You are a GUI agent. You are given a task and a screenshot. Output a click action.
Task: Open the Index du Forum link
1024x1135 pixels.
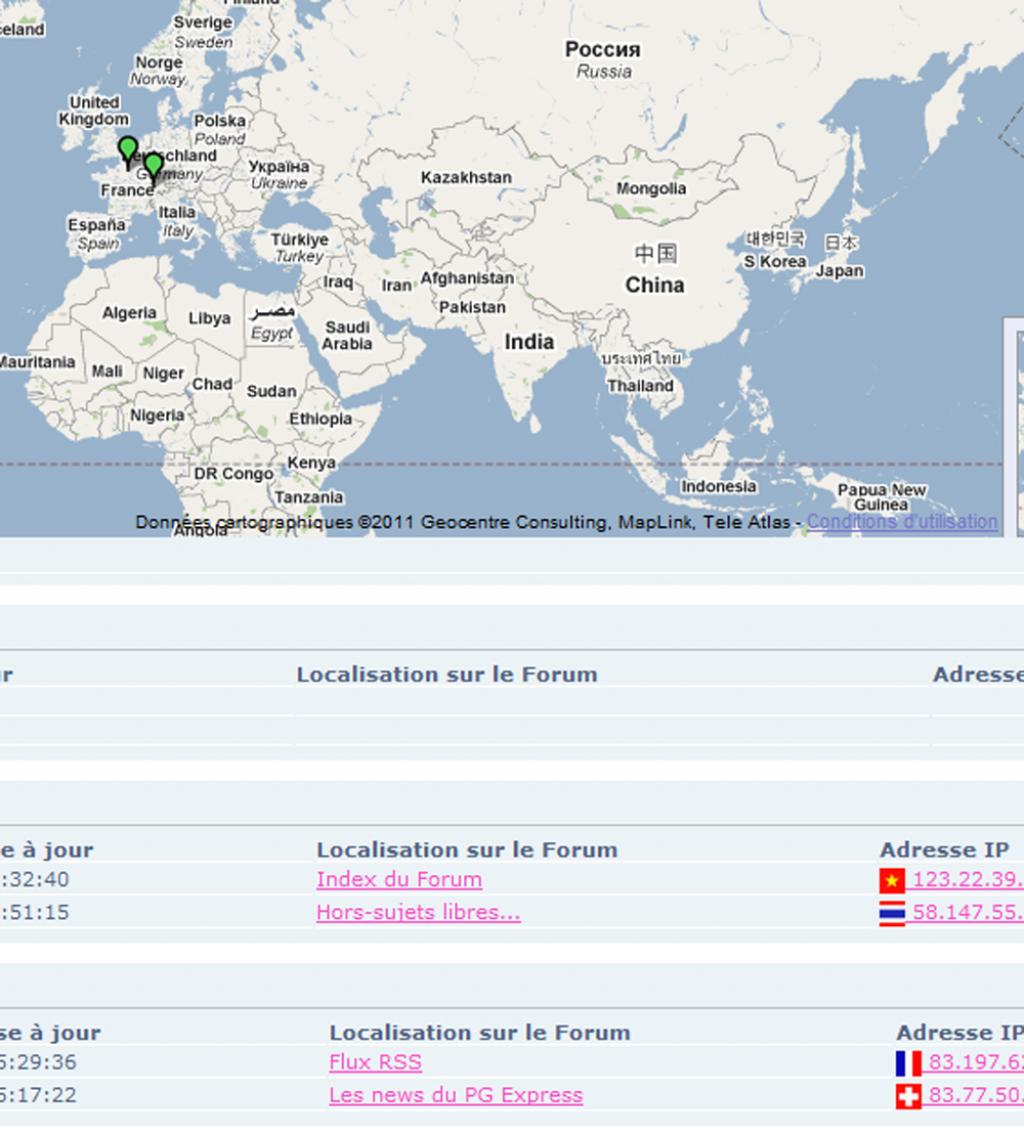[399, 879]
